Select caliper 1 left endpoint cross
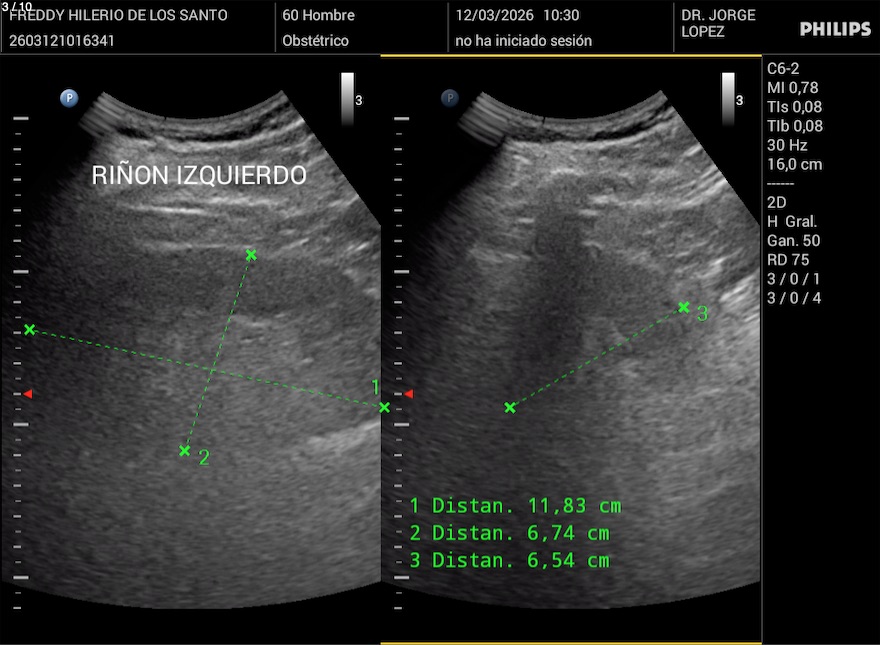 click(30, 329)
